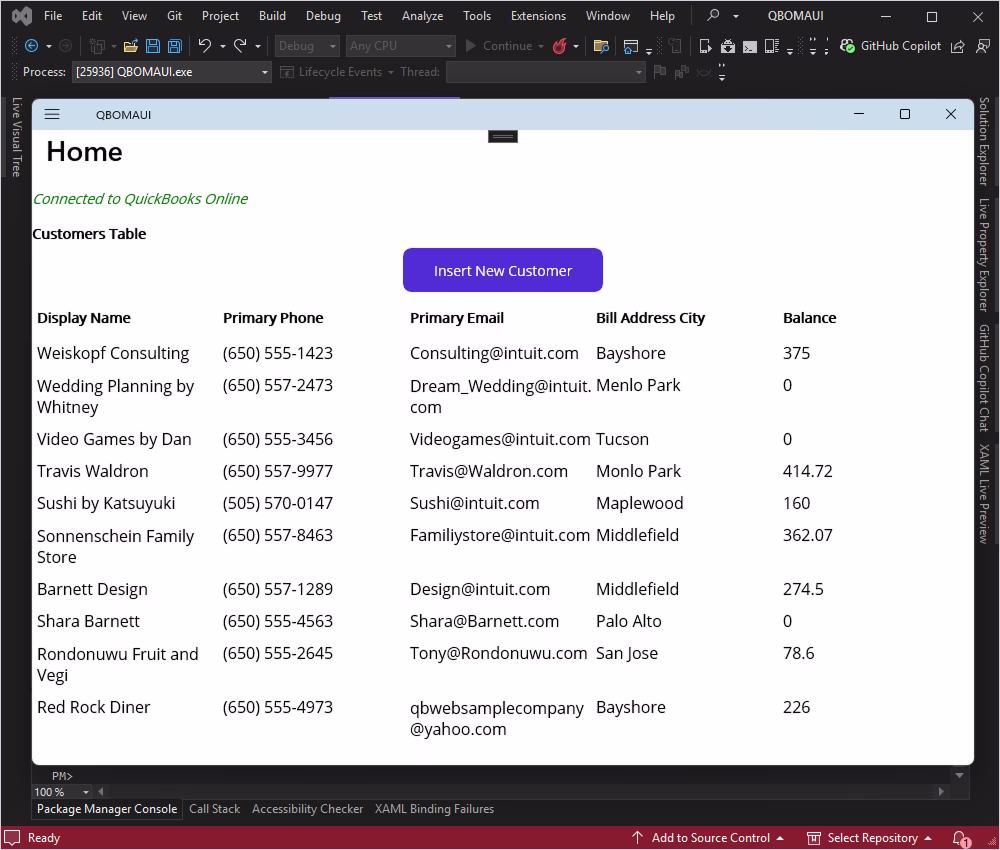Click the device run icon
This screenshot has width=1000, height=850.
[x=705, y=46]
